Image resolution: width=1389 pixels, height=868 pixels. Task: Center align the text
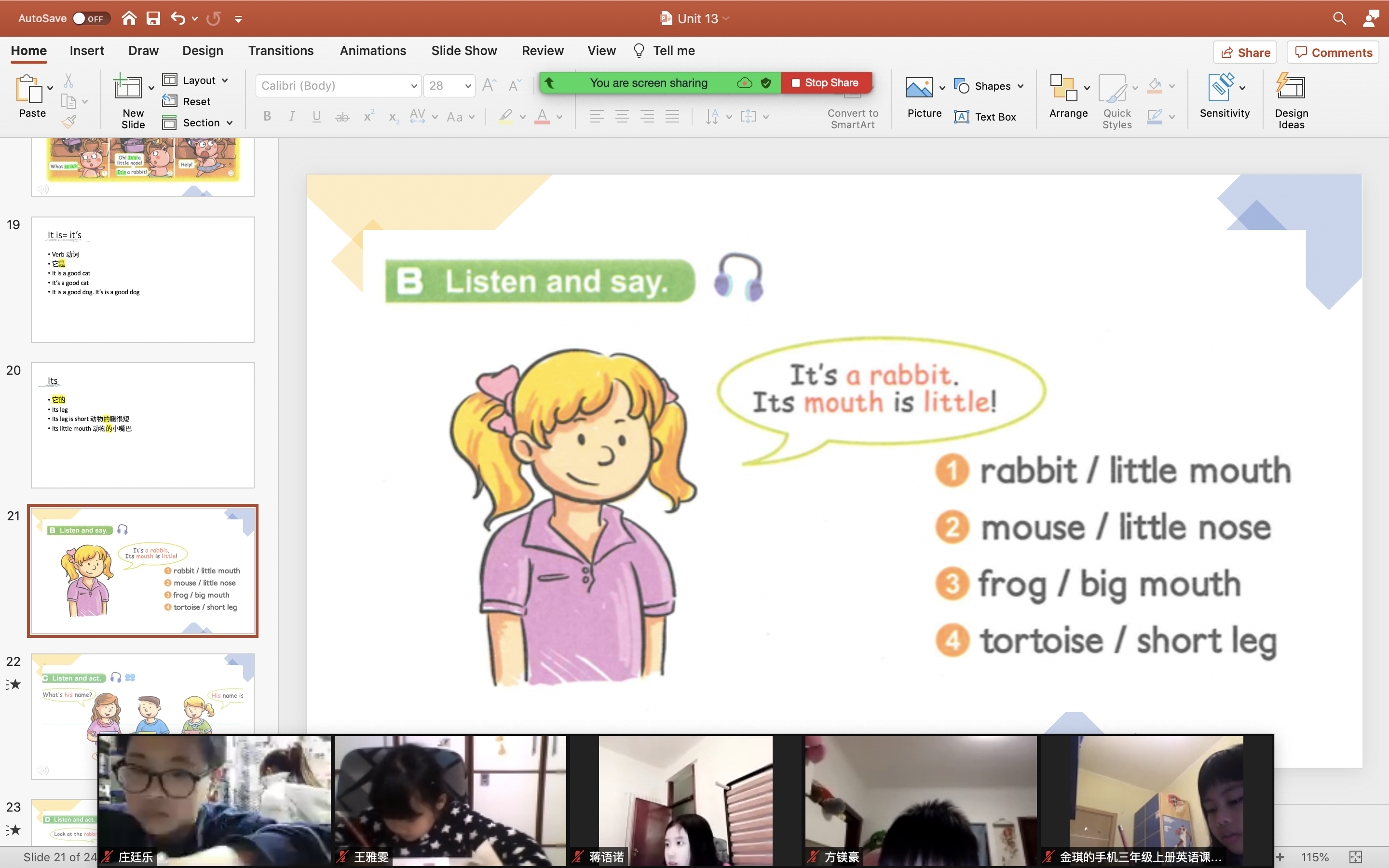pos(622,117)
